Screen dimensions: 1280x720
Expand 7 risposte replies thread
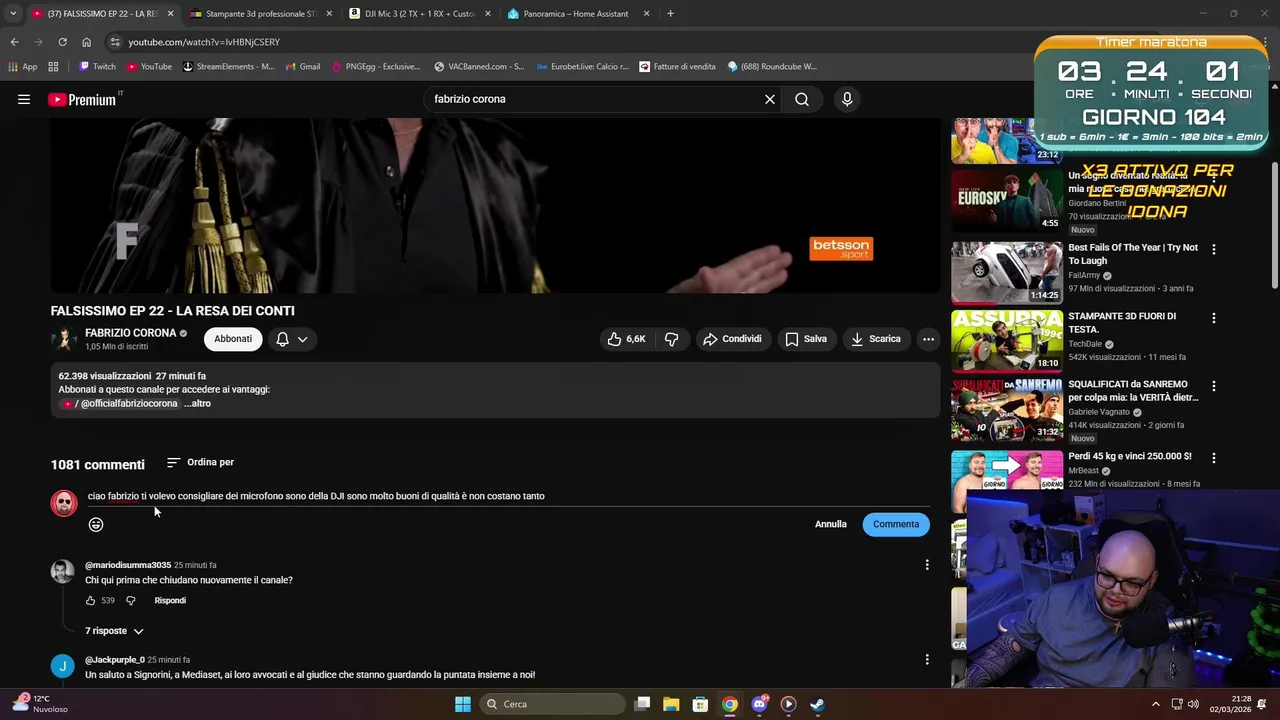[x=114, y=631]
